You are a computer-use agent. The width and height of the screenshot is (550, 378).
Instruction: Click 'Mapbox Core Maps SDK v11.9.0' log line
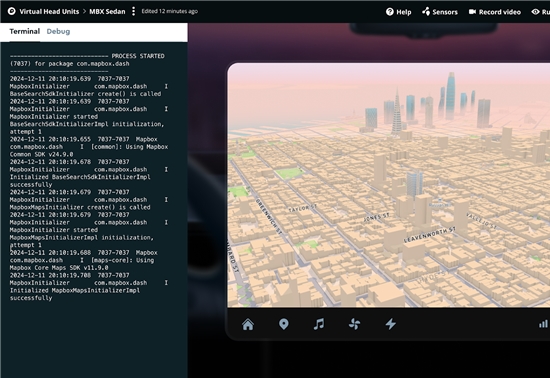tap(59, 268)
